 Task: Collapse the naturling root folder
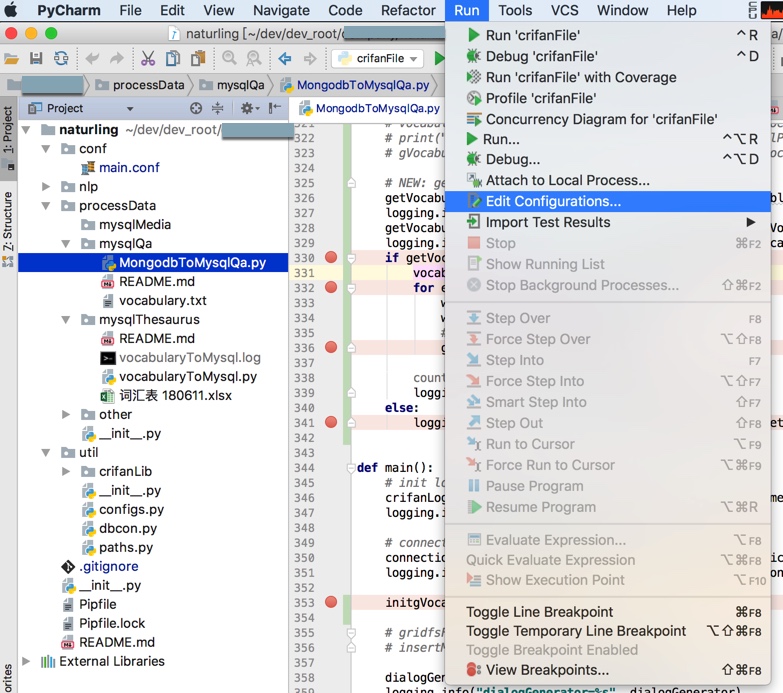[x=26, y=130]
